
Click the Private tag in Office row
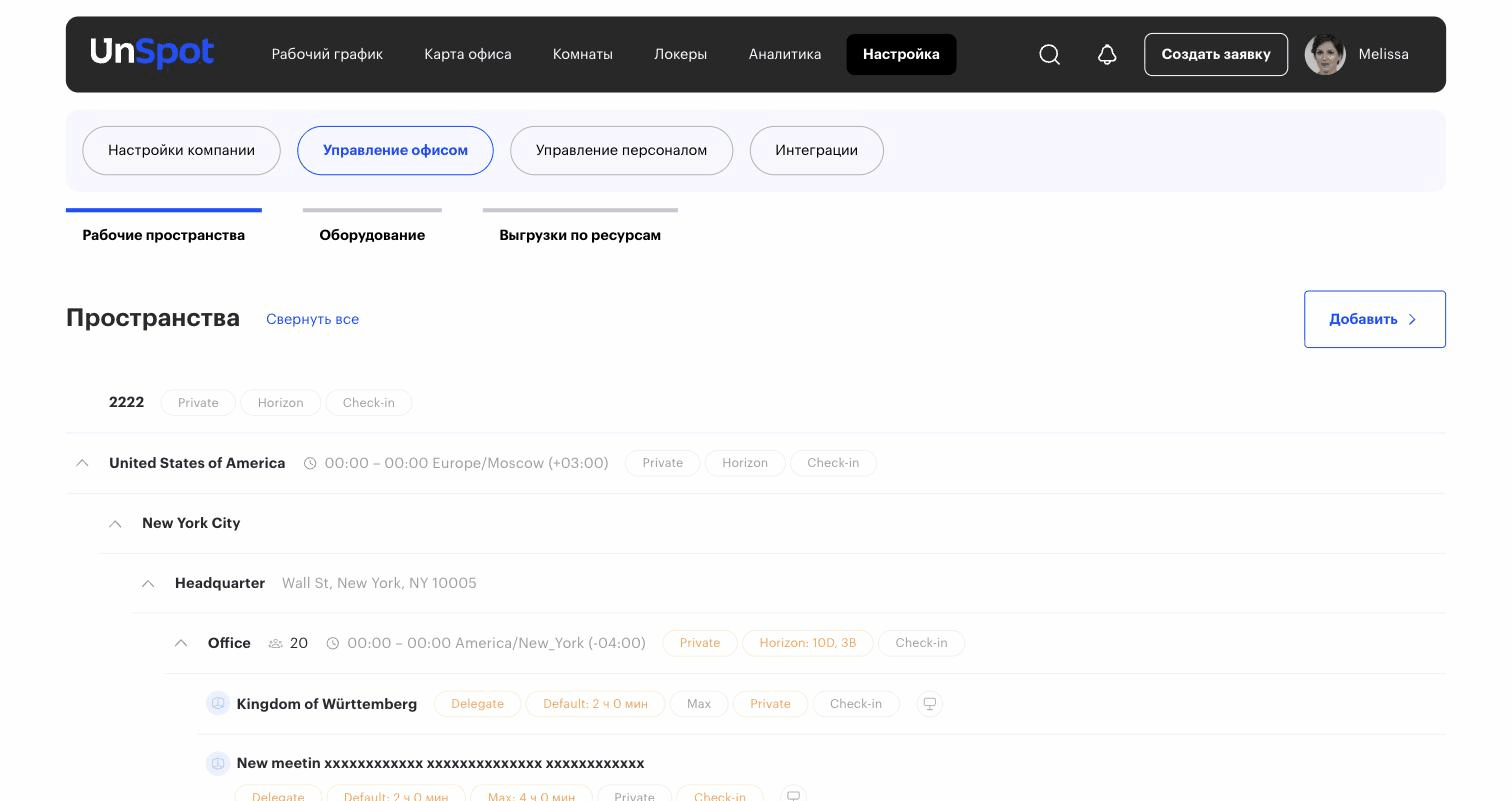pyautogui.click(x=700, y=643)
